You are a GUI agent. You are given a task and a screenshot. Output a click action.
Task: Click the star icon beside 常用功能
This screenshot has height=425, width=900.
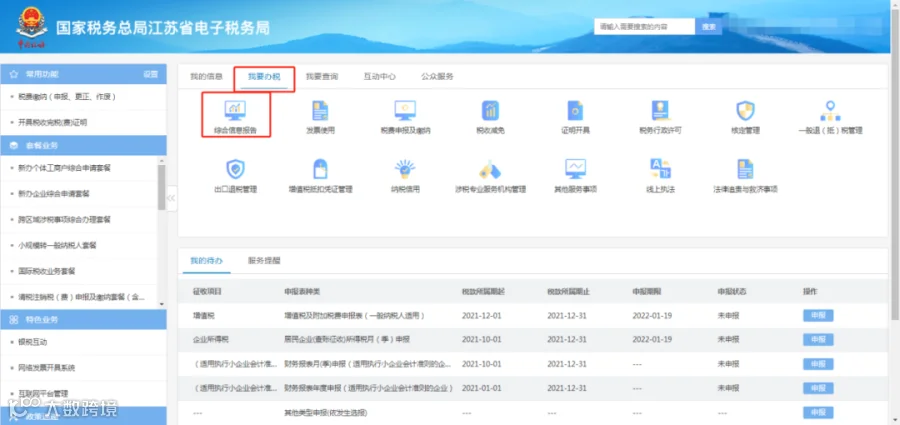click(14, 75)
